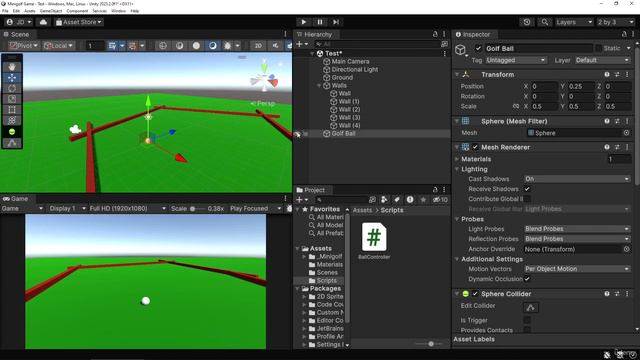Click the Step frame button
The height and width of the screenshot is (360, 640).
[x=336, y=22]
